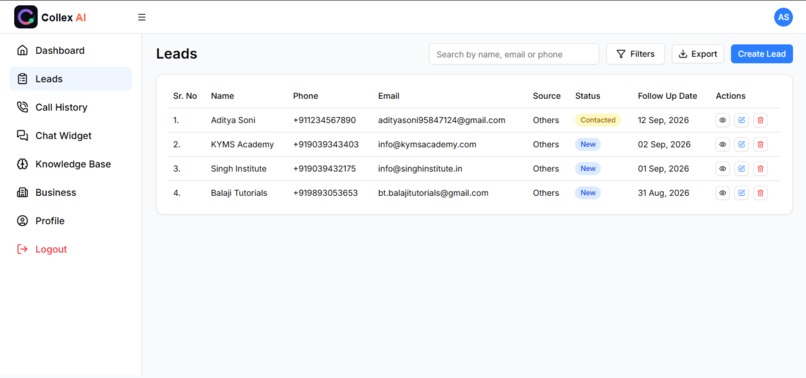
Task: Click the search by name field
Action: [x=514, y=54]
